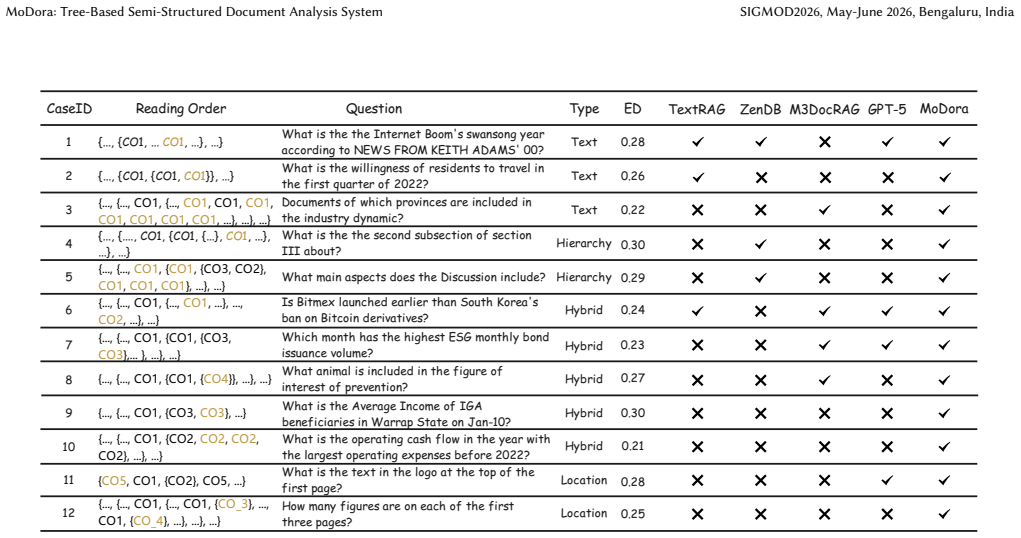Image resolution: width=1021 pixels, height=538 pixels.
Task: Click the GPT-5 checkmark in case 11
Action: click(x=887, y=481)
